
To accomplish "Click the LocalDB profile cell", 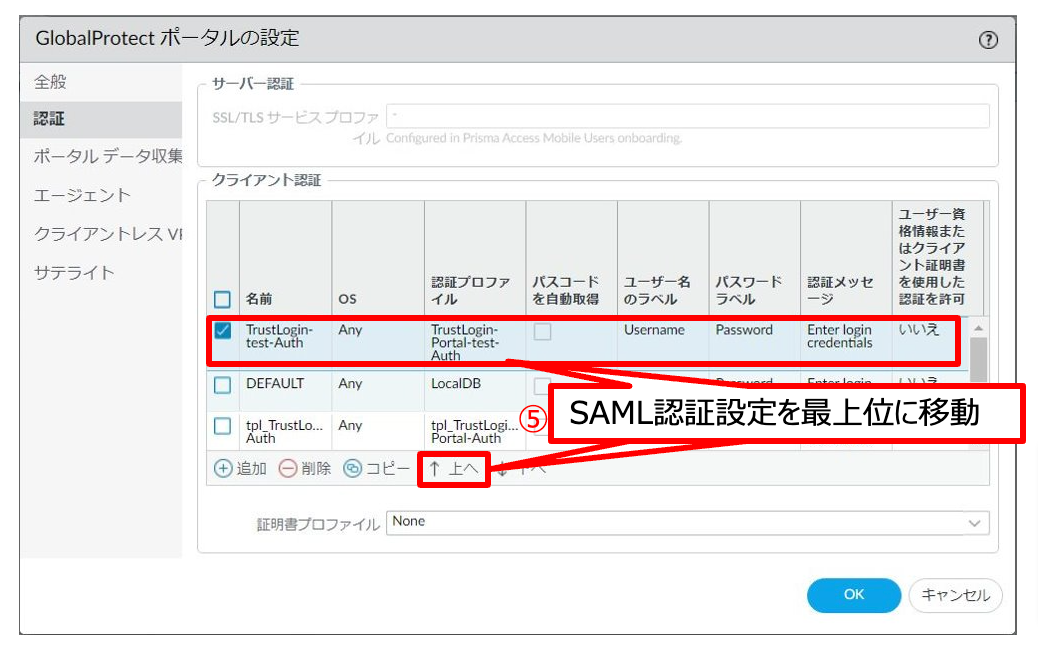I will [455, 383].
